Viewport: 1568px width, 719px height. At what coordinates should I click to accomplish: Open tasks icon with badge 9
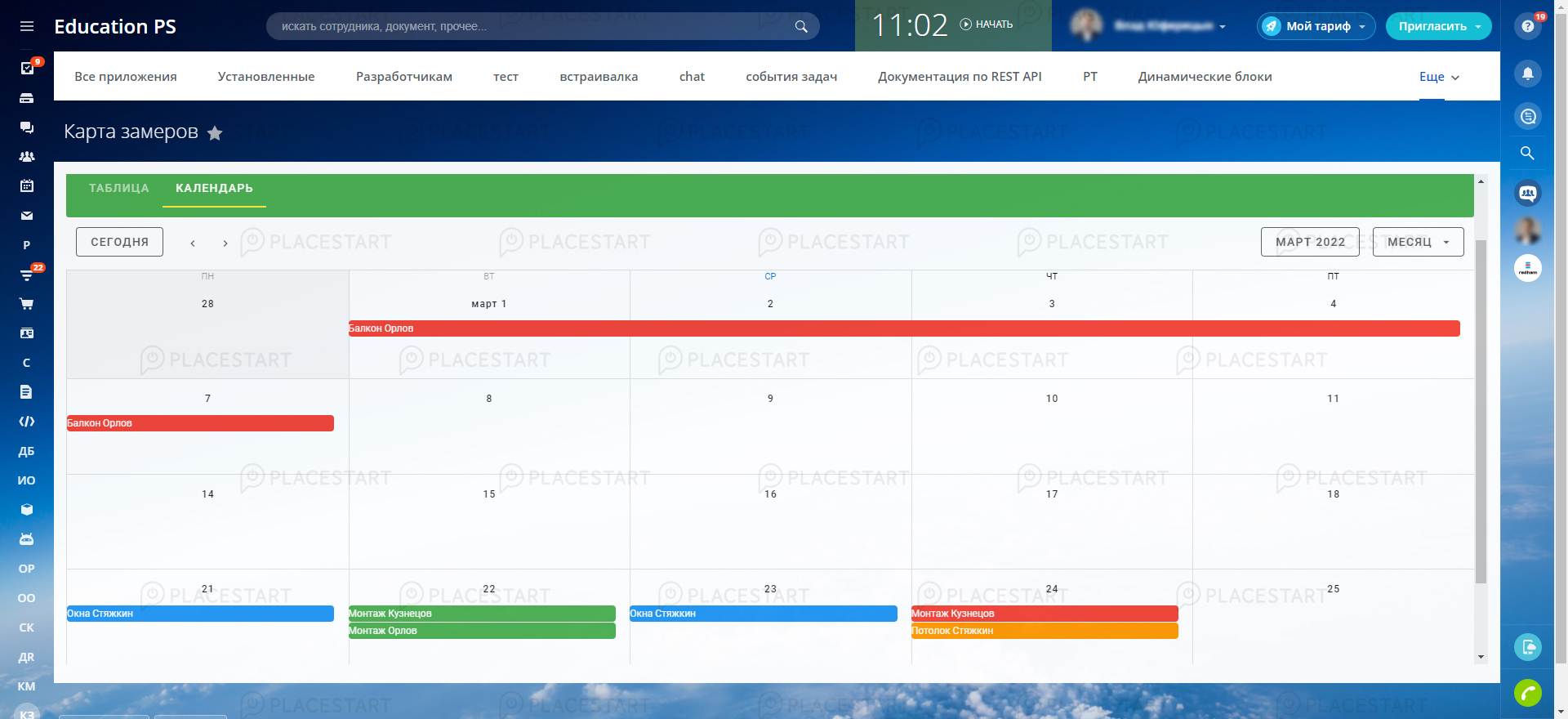[x=27, y=68]
